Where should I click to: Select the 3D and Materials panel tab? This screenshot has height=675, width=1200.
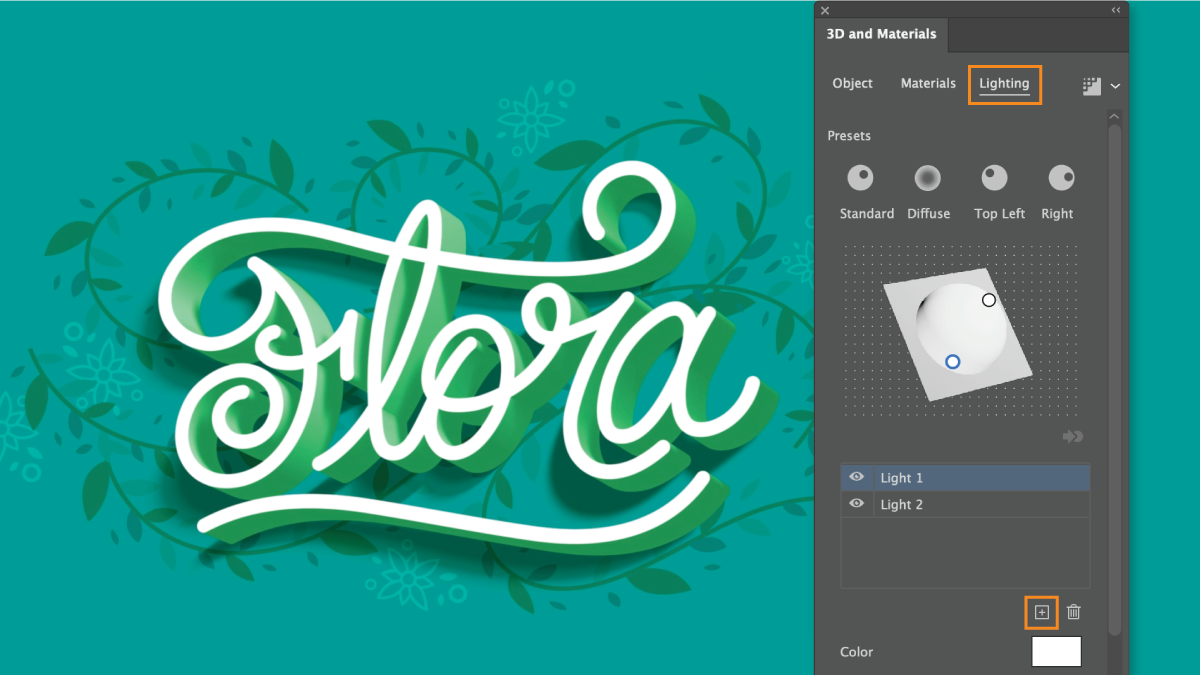(882, 34)
